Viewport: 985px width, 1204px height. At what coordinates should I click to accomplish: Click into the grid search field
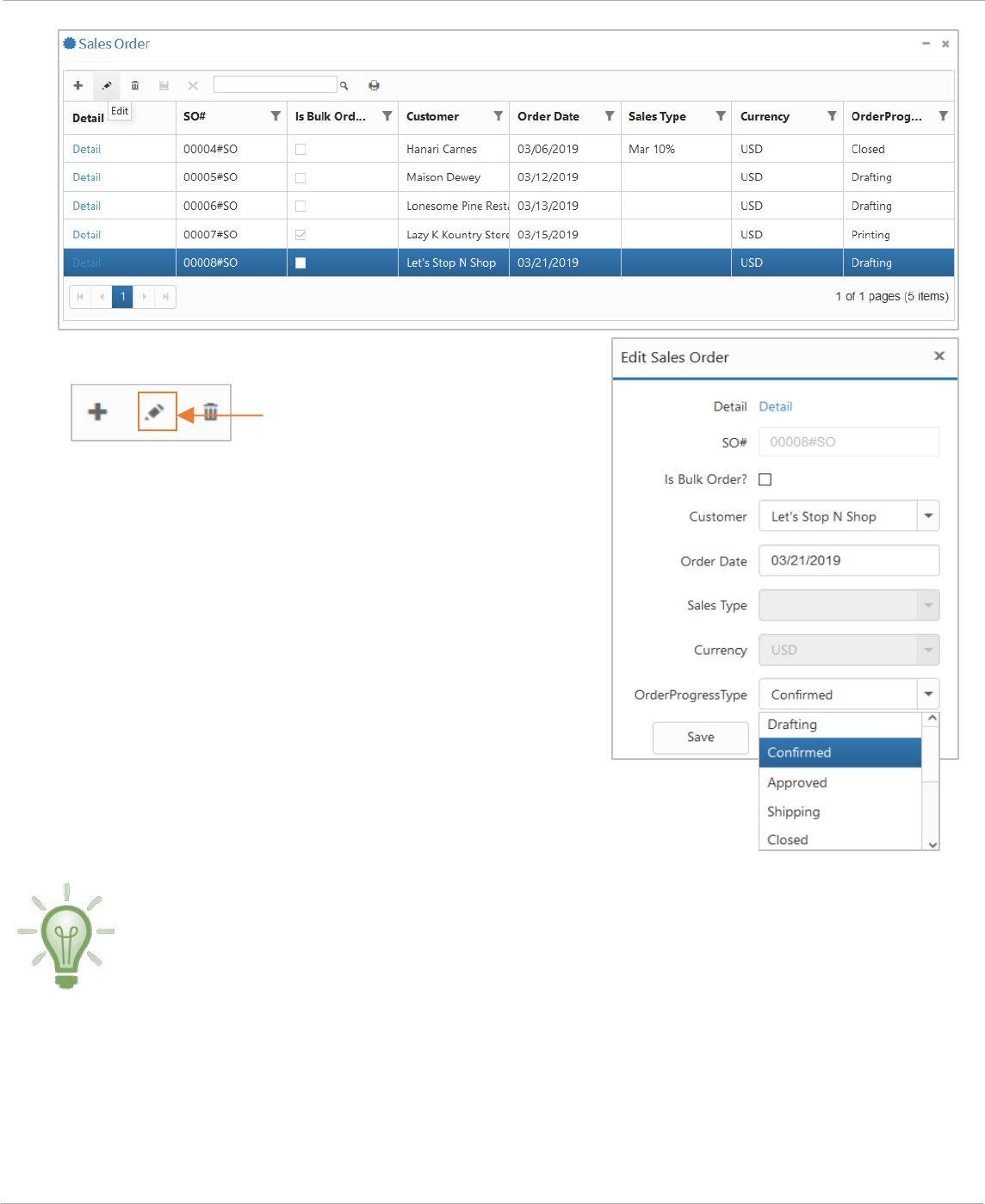pos(275,84)
